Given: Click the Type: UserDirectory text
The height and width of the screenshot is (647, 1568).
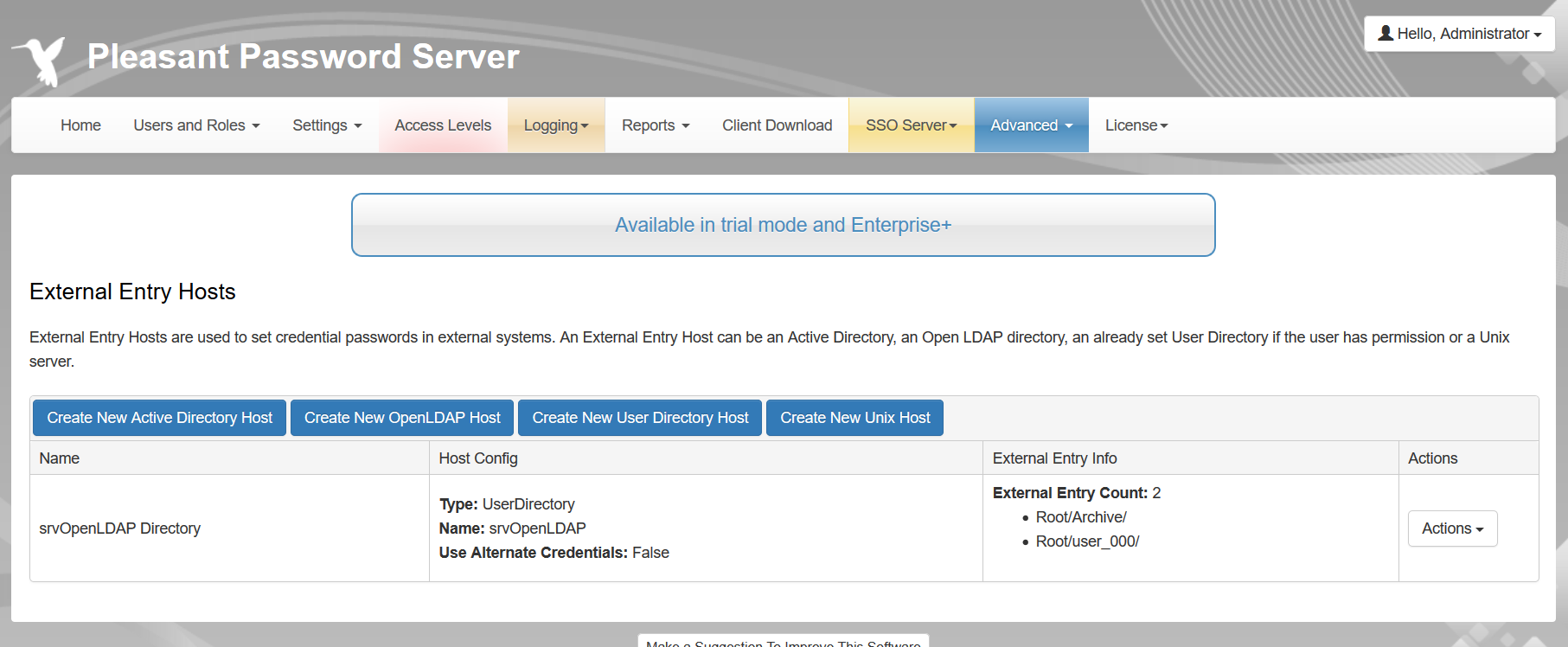Looking at the screenshot, I should 507,504.
